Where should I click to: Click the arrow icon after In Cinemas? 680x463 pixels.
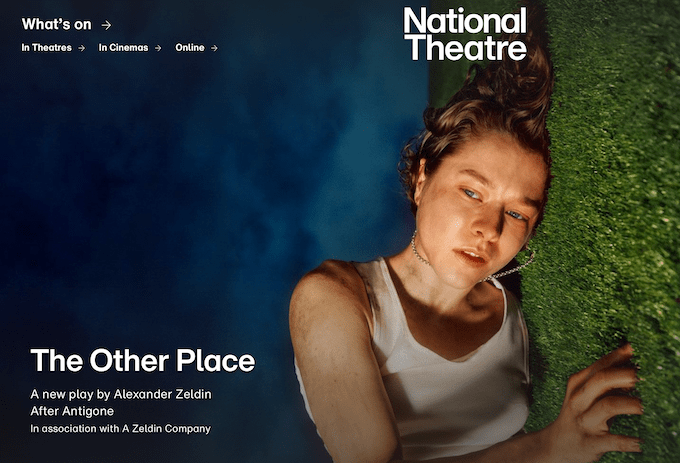pos(158,48)
